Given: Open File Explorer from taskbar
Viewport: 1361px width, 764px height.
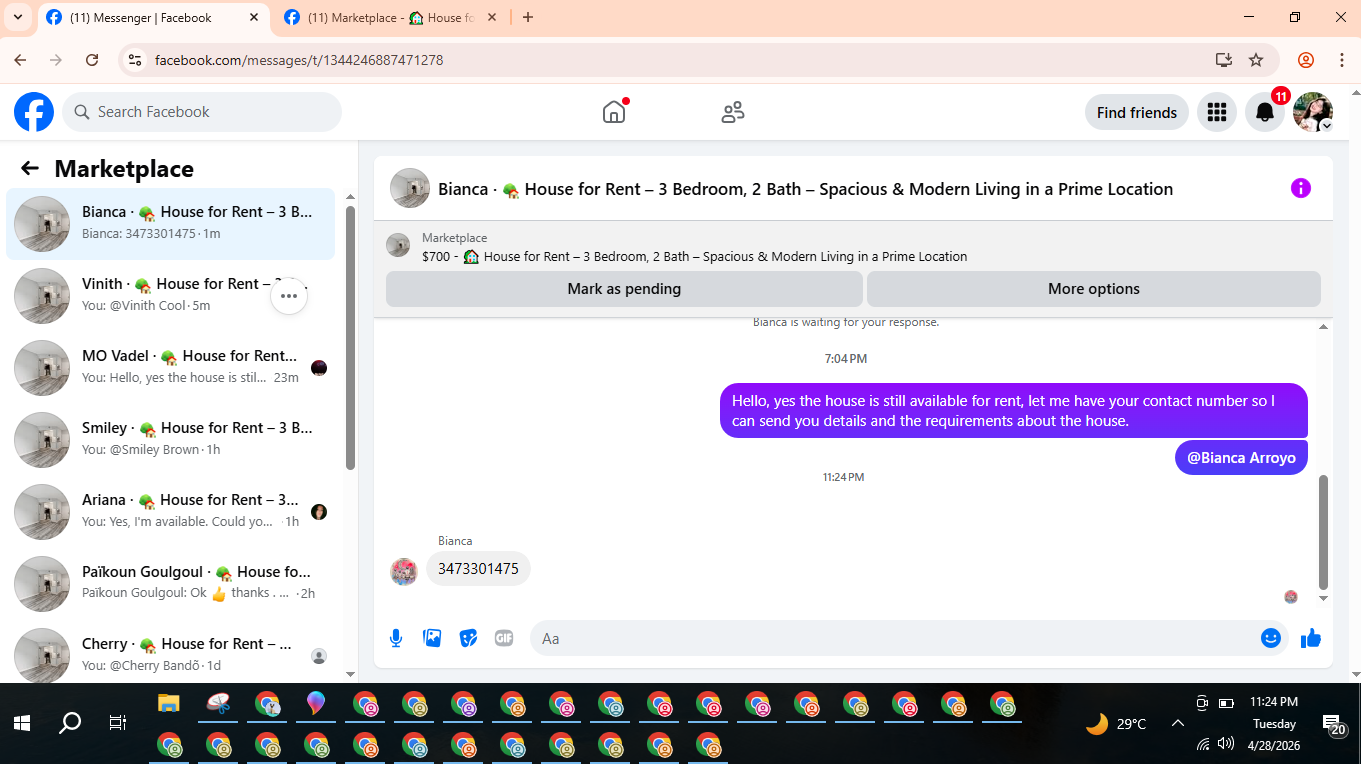Looking at the screenshot, I should click(169, 703).
